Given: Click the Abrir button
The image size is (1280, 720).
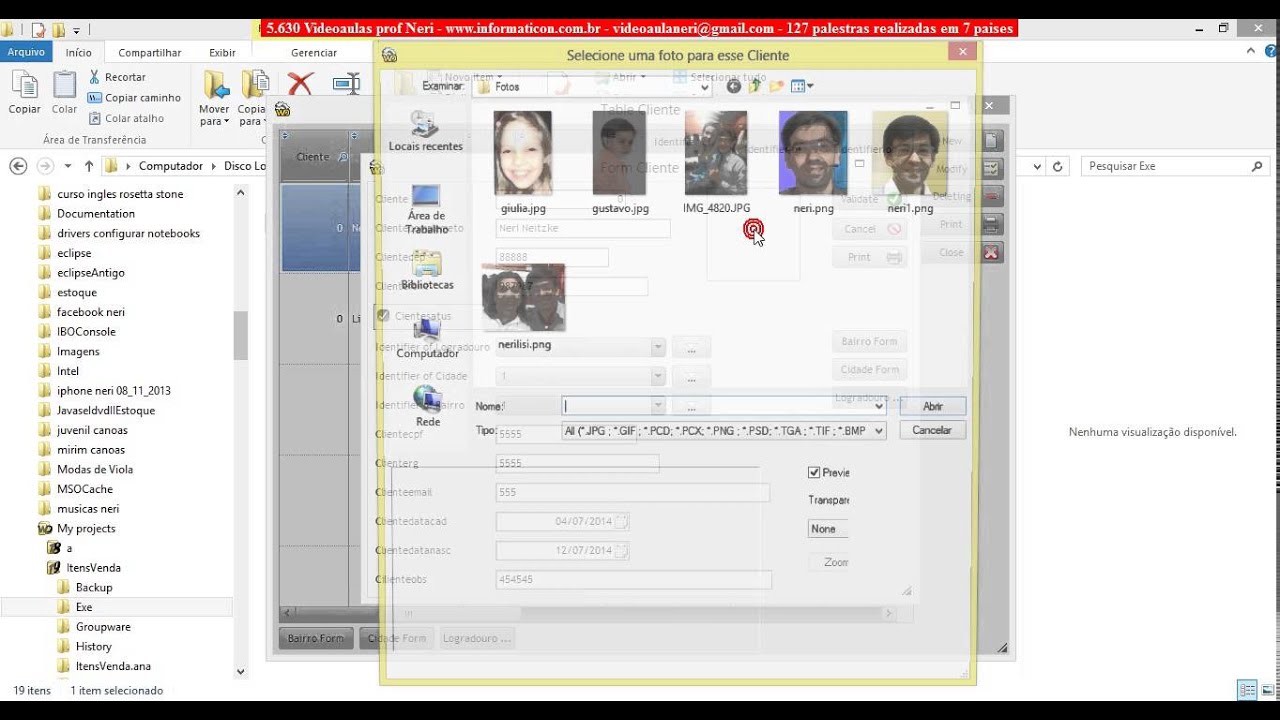Looking at the screenshot, I should tap(932, 406).
